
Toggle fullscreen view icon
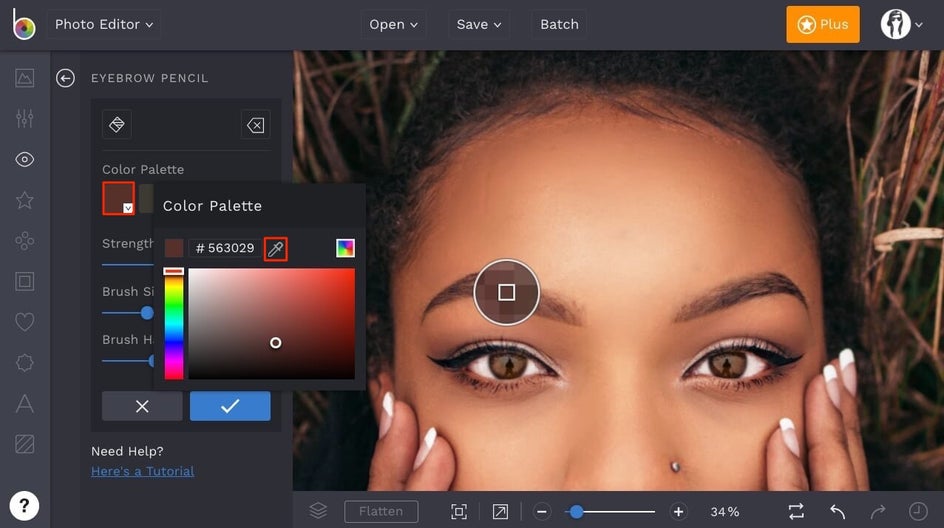(x=500, y=512)
